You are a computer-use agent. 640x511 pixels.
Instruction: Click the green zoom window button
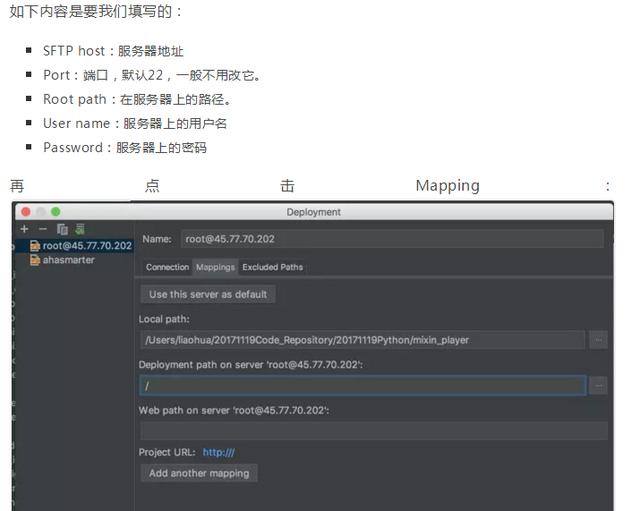56,211
